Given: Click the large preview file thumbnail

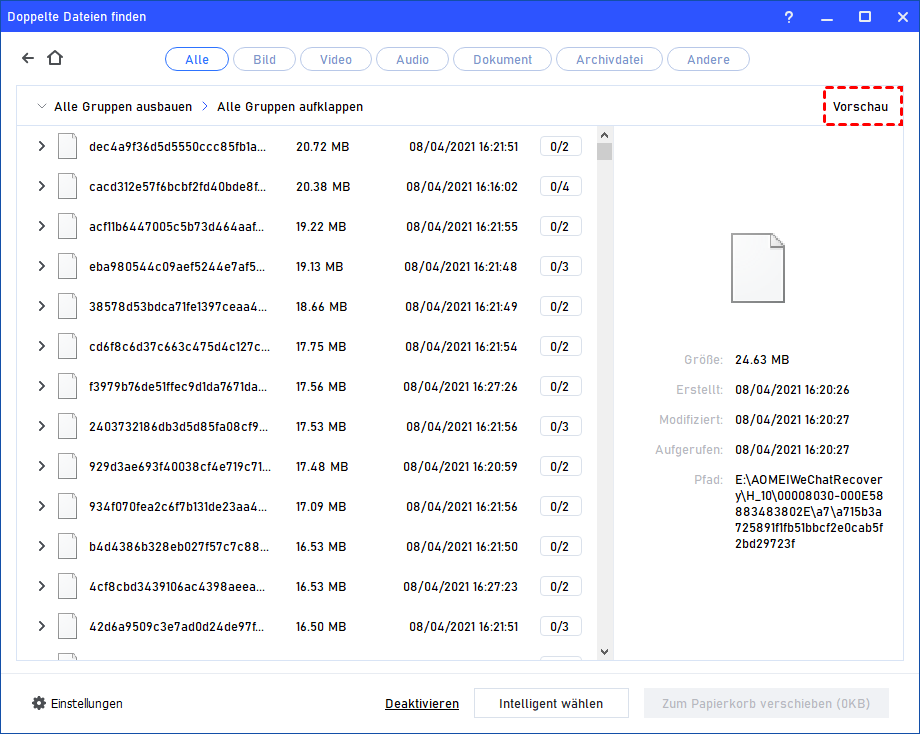Looking at the screenshot, I should tap(757, 268).
